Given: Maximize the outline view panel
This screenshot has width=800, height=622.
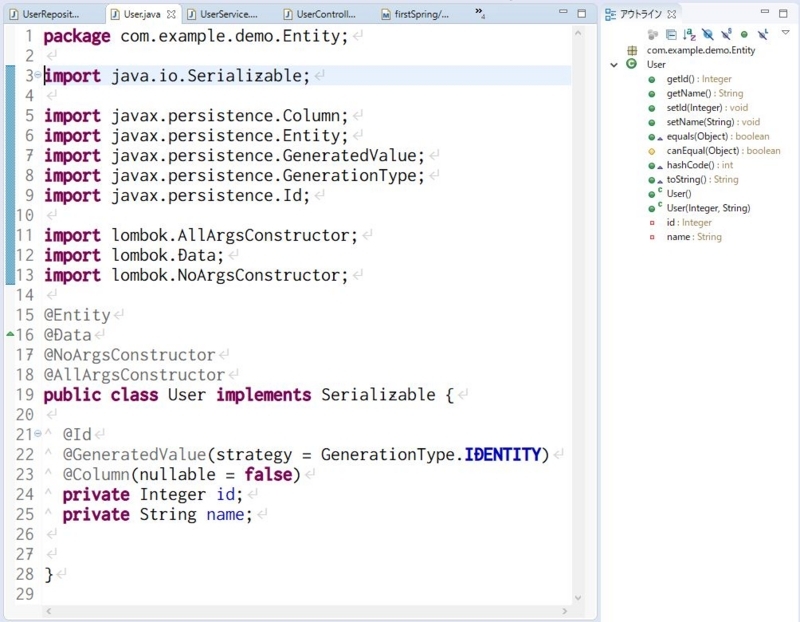Looking at the screenshot, I should (783, 13).
